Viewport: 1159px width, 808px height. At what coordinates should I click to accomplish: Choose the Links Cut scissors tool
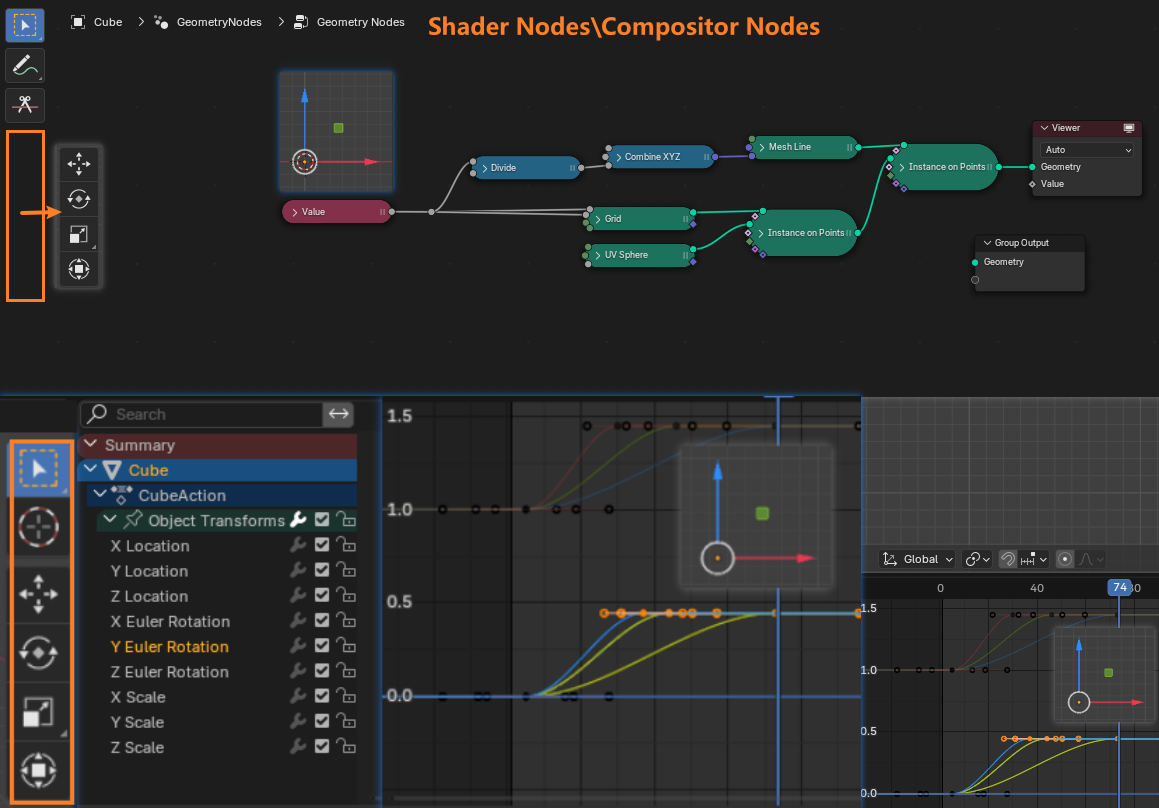tap(25, 104)
